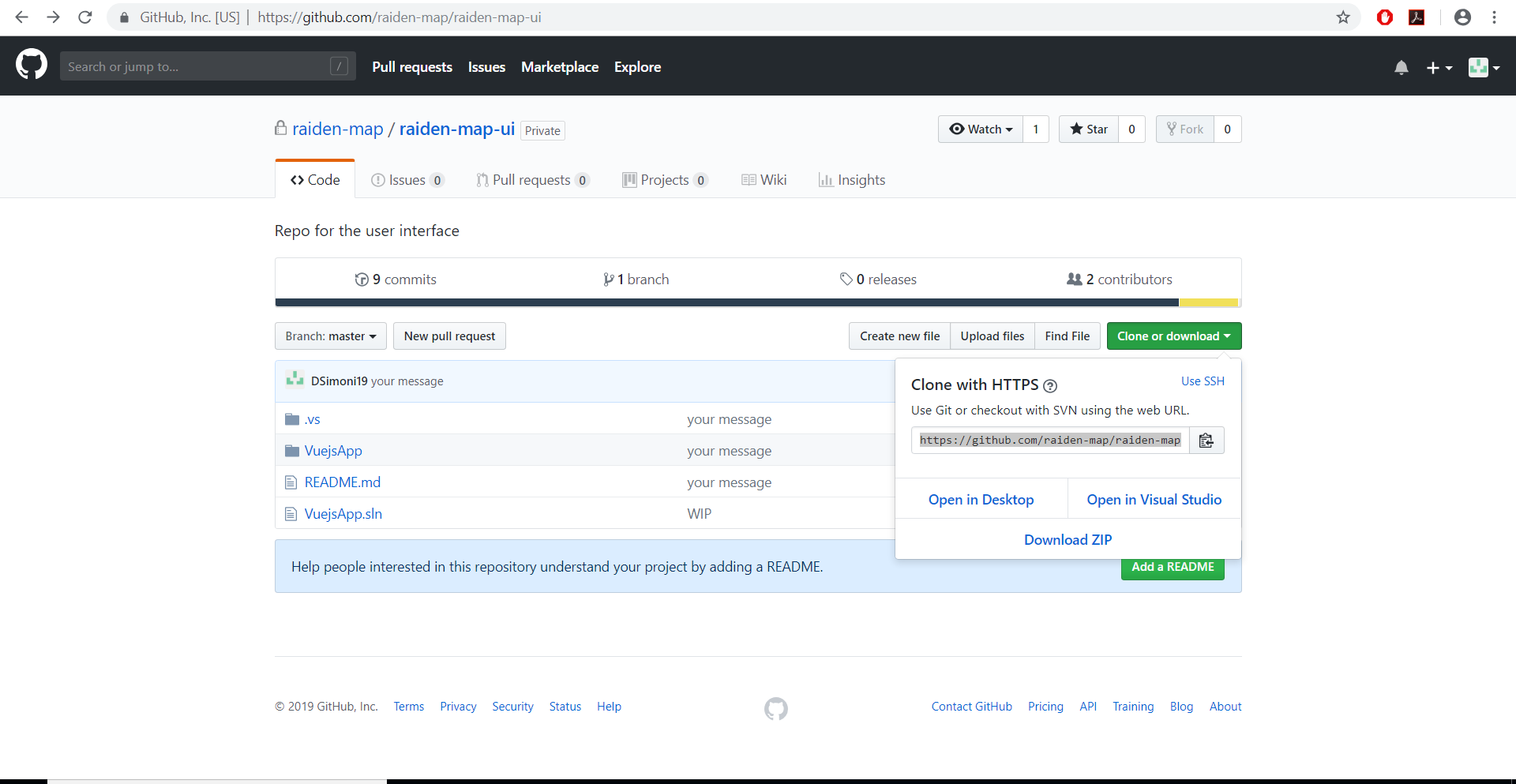The width and height of the screenshot is (1516, 784).
Task: Open the help tooltip next to Clone with HTTPS
Action: 1051,385
